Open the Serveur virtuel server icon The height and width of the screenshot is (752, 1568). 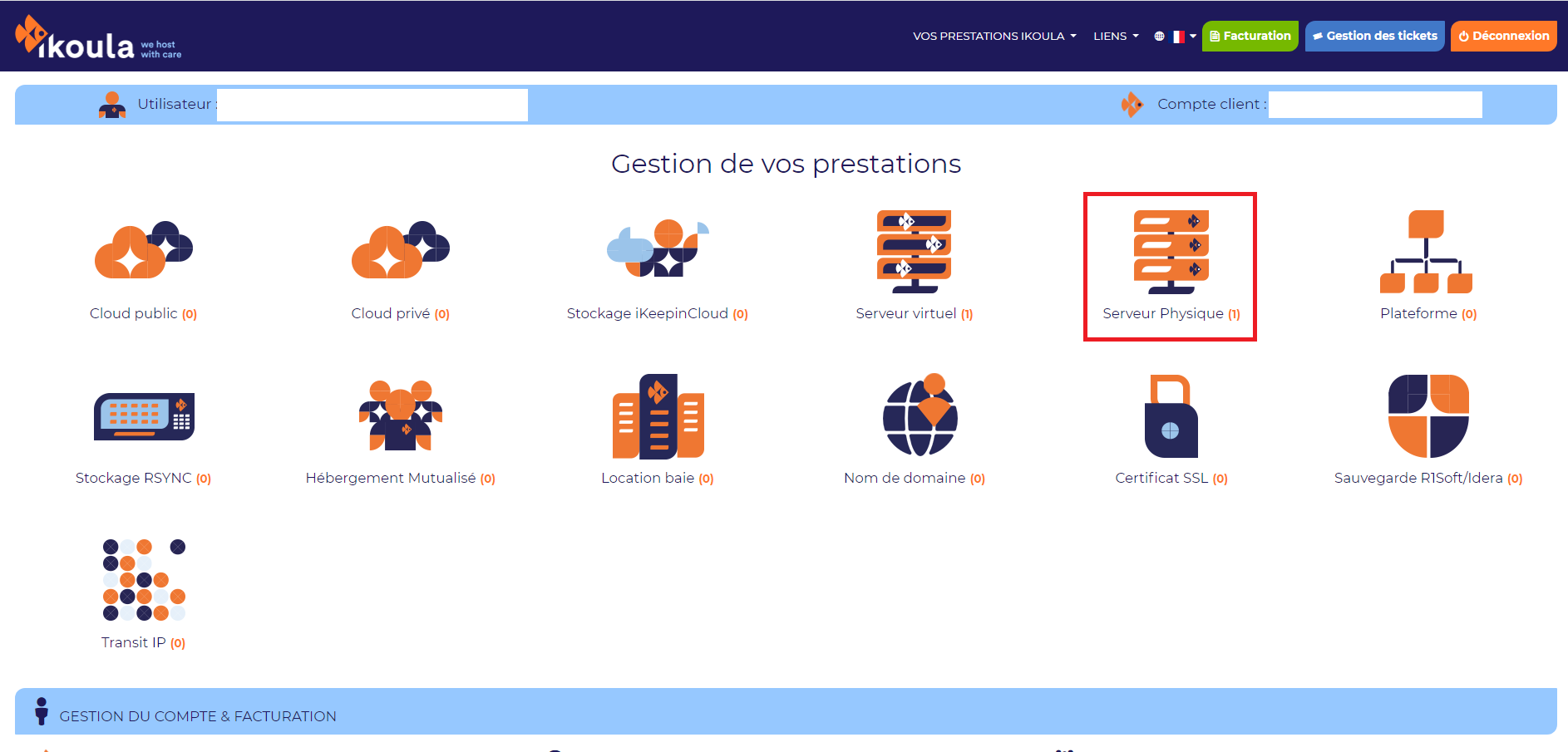point(915,252)
